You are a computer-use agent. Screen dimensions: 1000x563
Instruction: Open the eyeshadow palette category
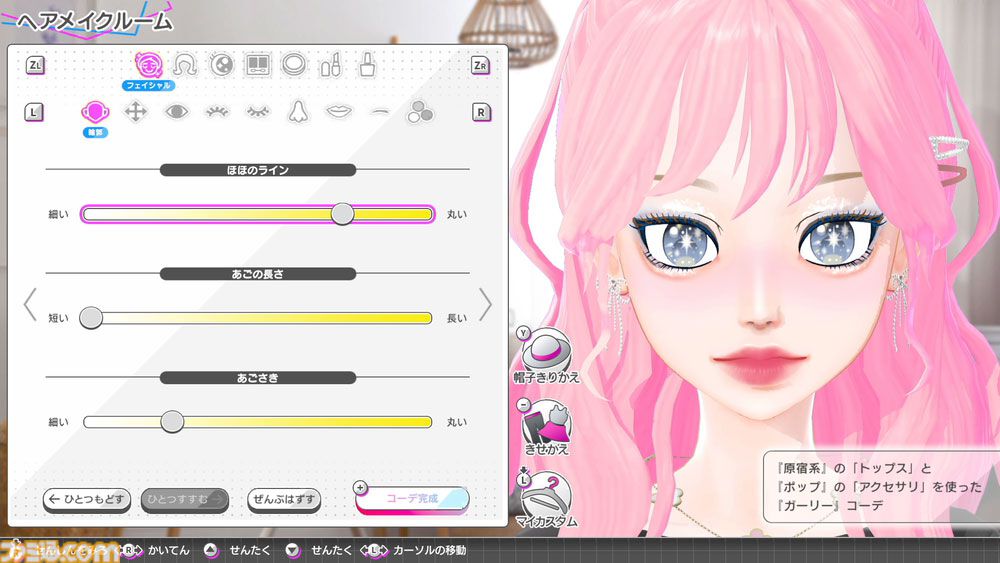coord(258,64)
